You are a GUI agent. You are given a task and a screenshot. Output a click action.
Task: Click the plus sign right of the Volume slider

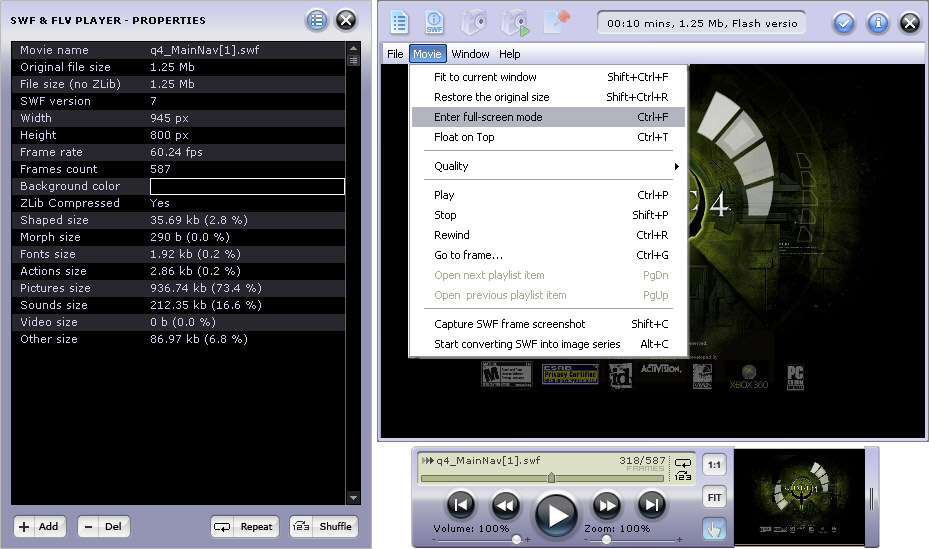point(527,540)
